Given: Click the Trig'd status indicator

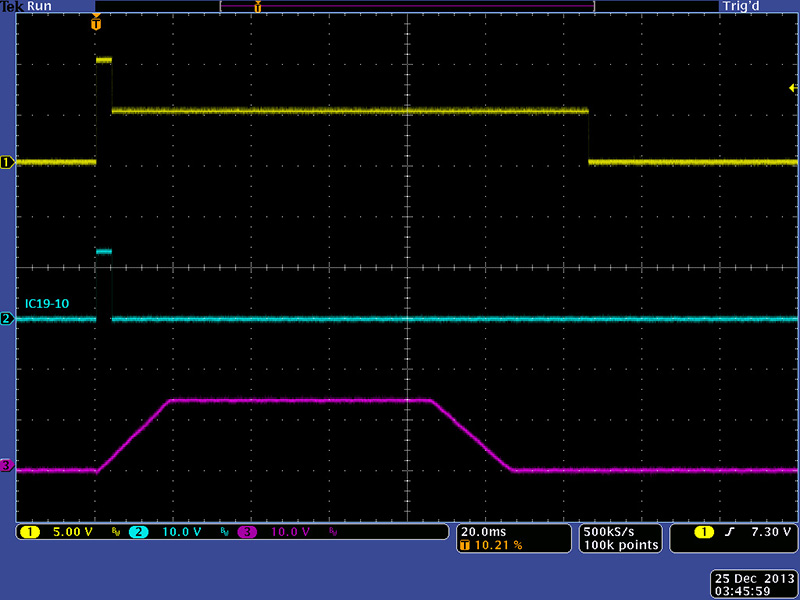Looking at the screenshot, I should pos(740,7).
